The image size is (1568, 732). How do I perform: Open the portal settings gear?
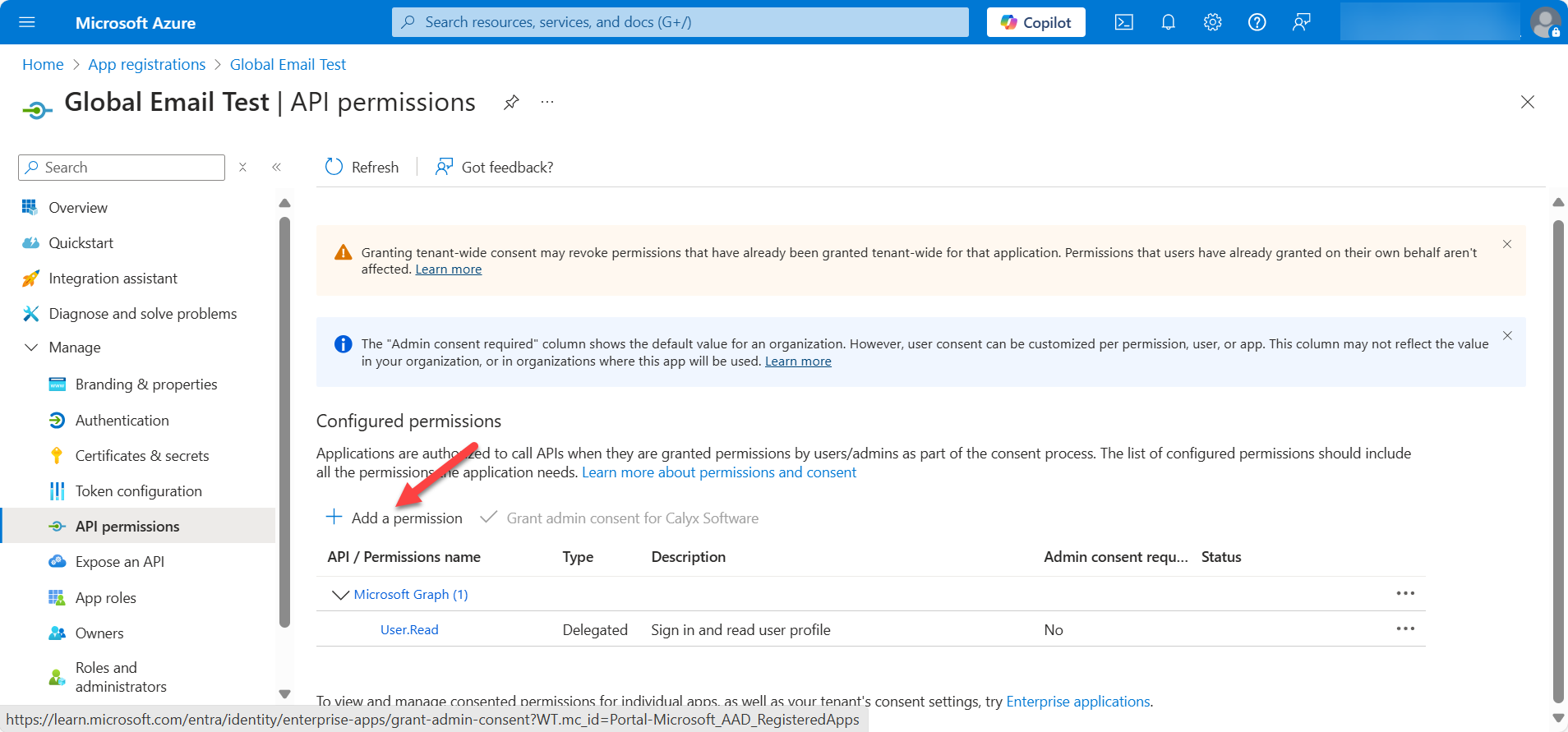[1212, 22]
